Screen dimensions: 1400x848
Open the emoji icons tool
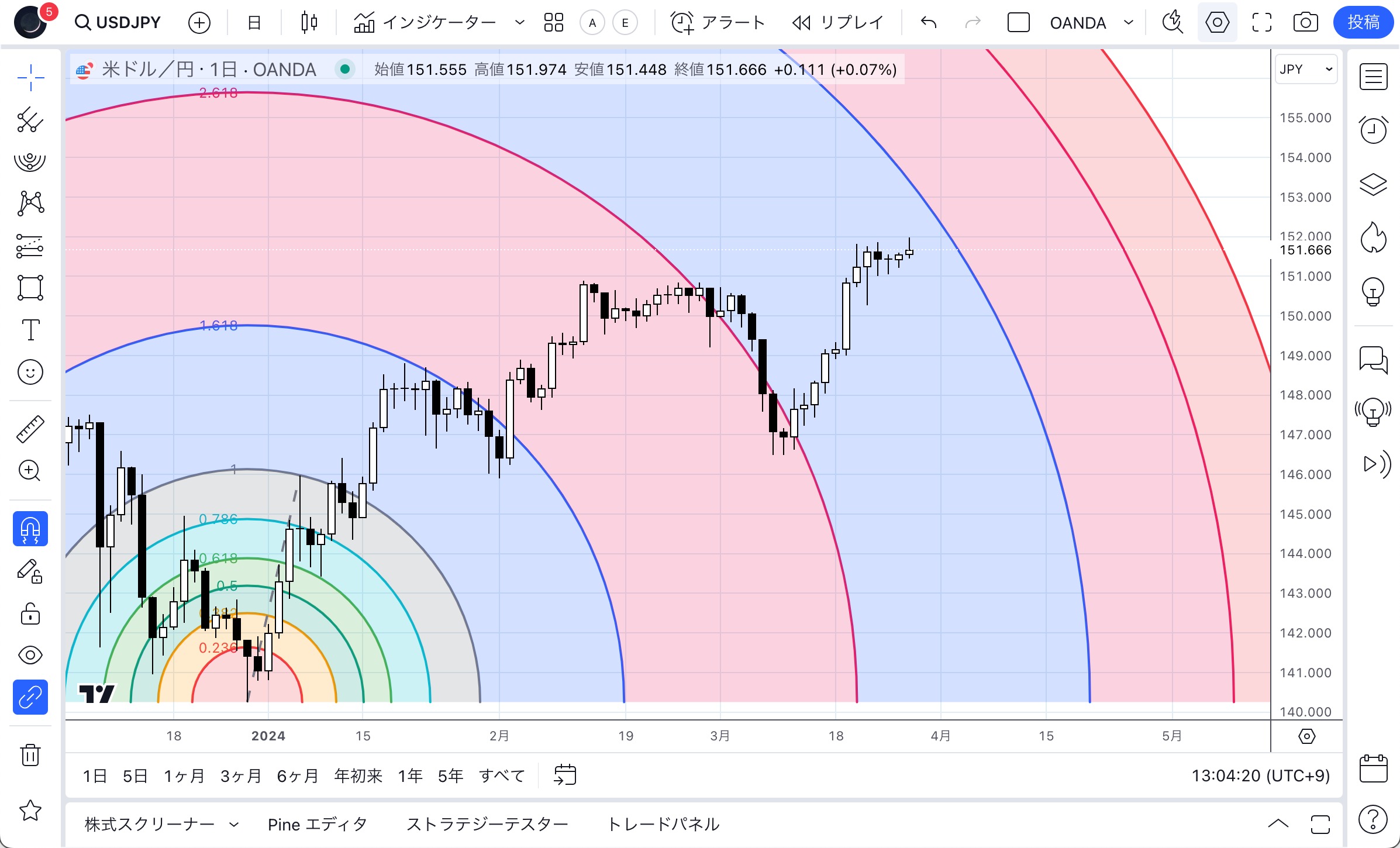pyautogui.click(x=30, y=372)
